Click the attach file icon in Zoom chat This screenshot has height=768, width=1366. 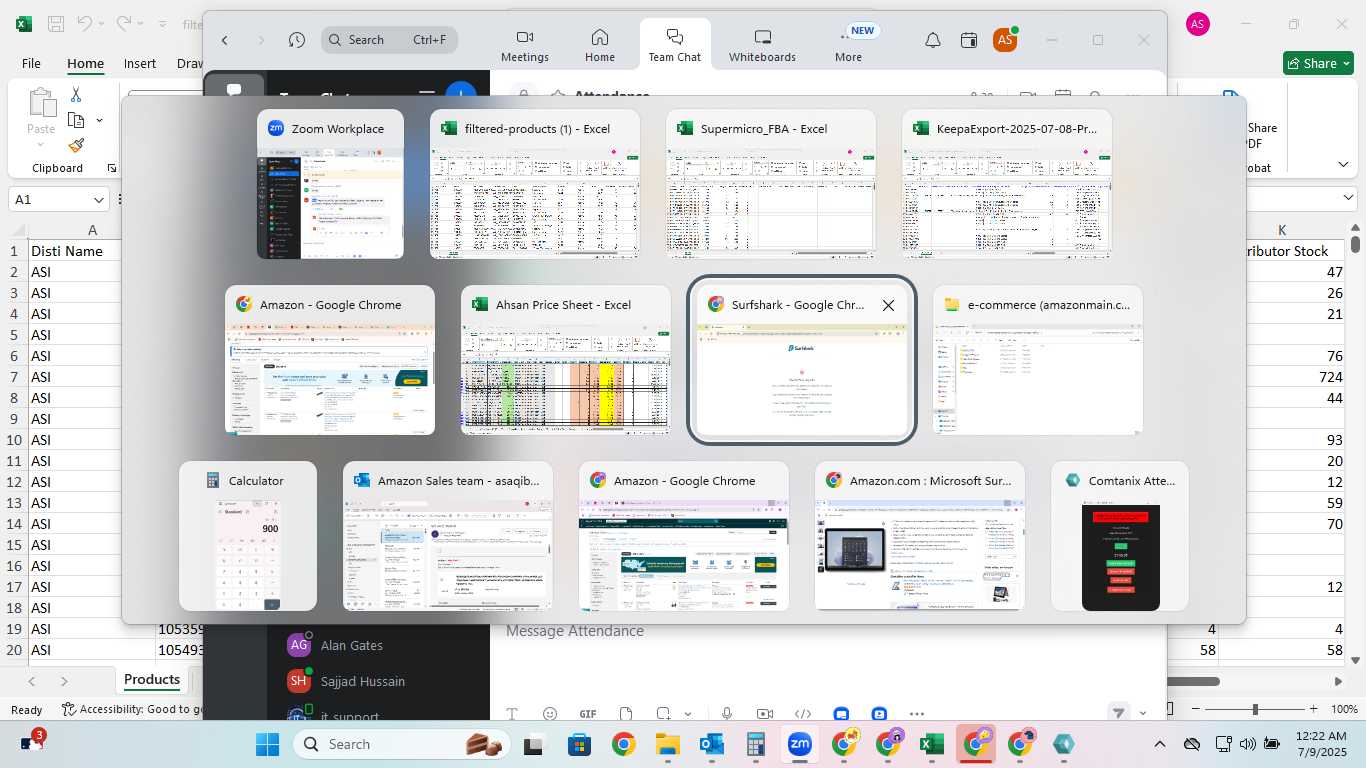click(x=626, y=714)
